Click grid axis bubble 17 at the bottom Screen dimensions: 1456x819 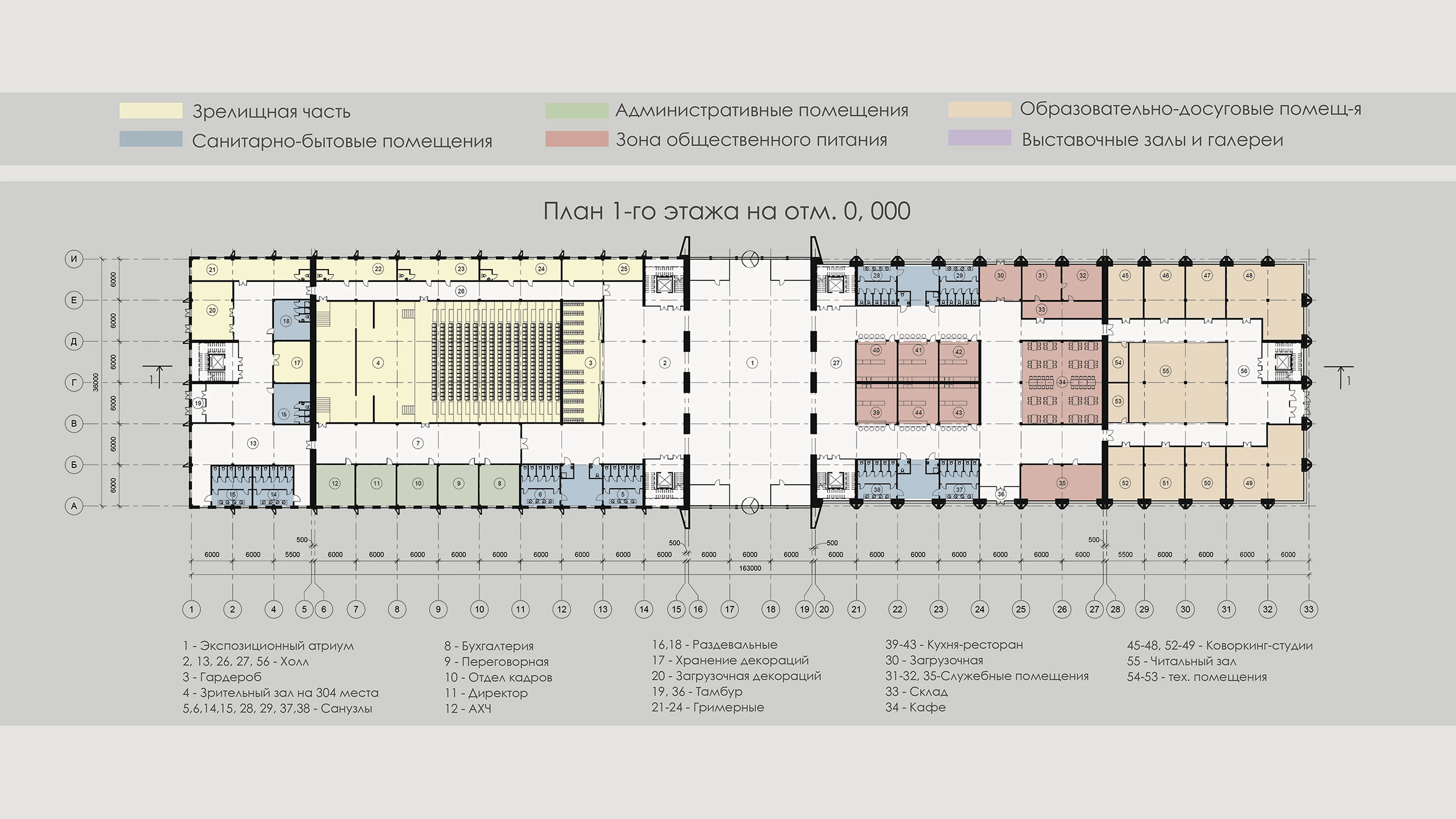pyautogui.click(x=730, y=609)
